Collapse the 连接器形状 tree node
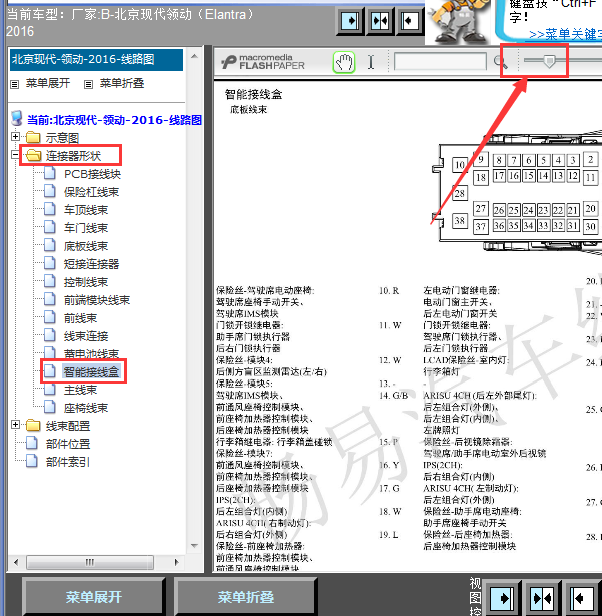 point(15,155)
